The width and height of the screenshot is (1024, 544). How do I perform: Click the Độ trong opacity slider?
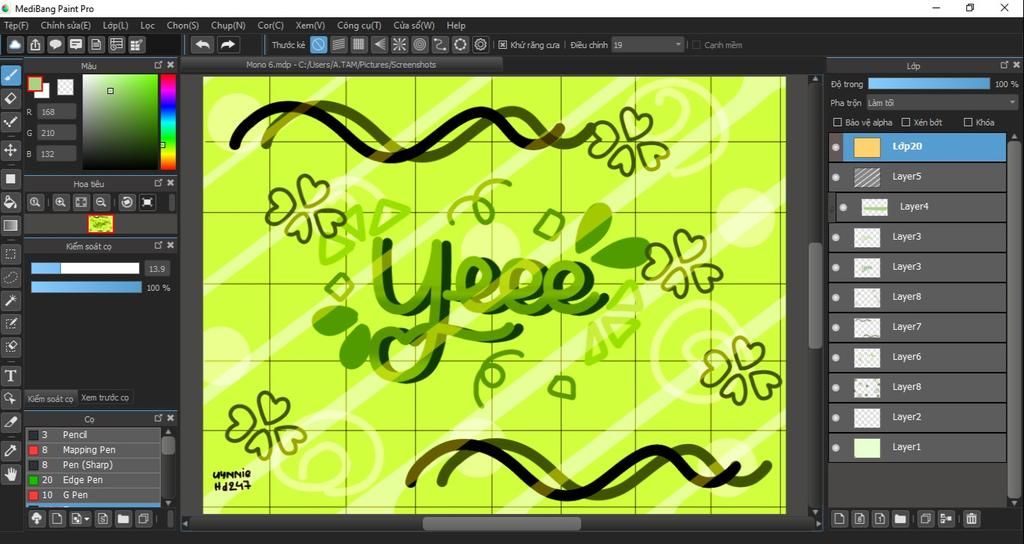coord(929,84)
